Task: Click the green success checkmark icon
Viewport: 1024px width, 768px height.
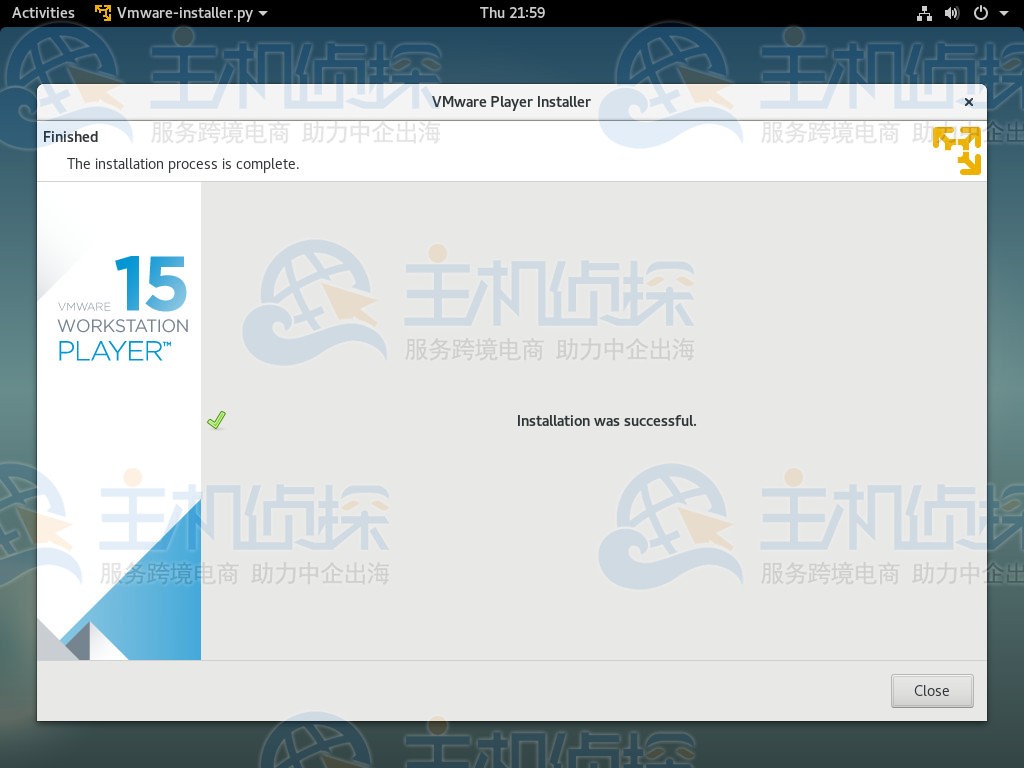Action: pos(216,420)
